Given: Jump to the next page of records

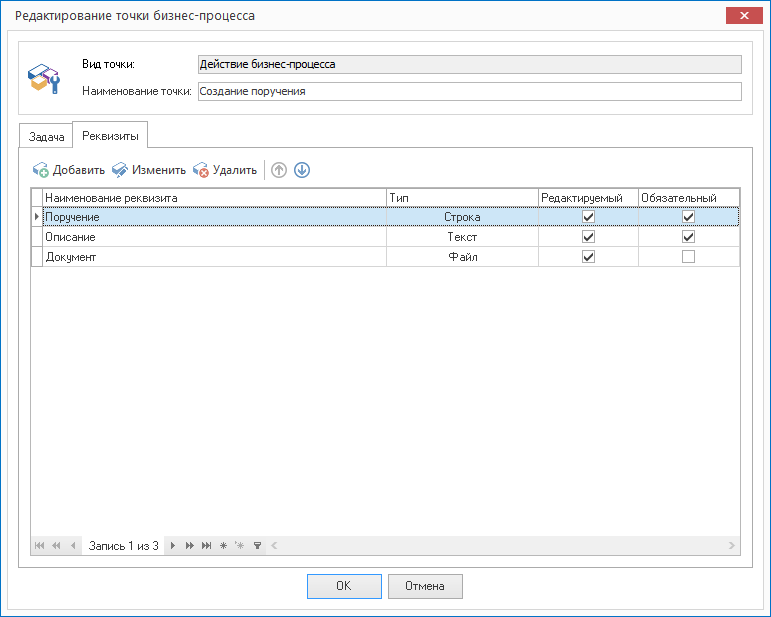Looking at the screenshot, I should pos(189,545).
